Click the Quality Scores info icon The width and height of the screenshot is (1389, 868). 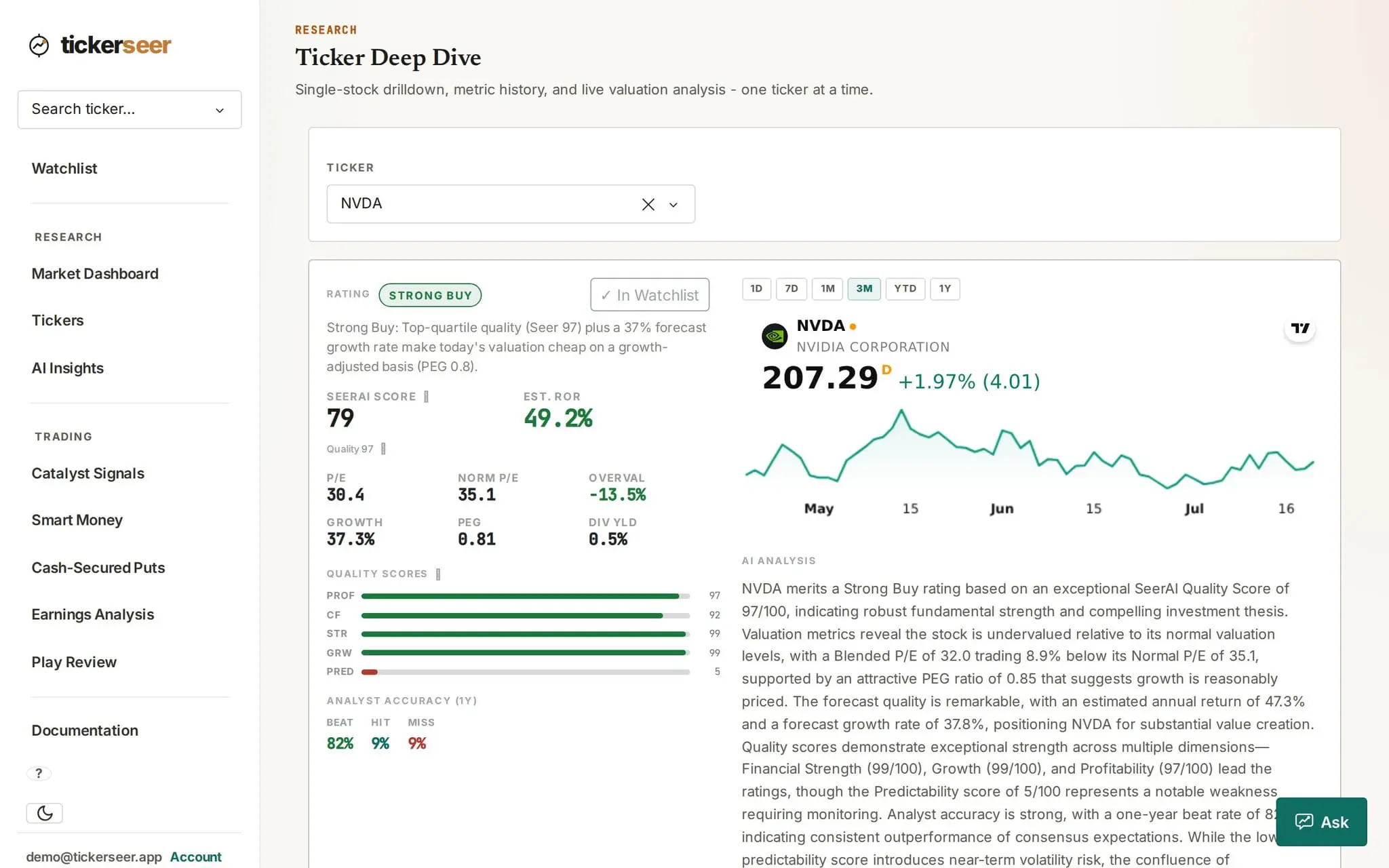(x=438, y=574)
